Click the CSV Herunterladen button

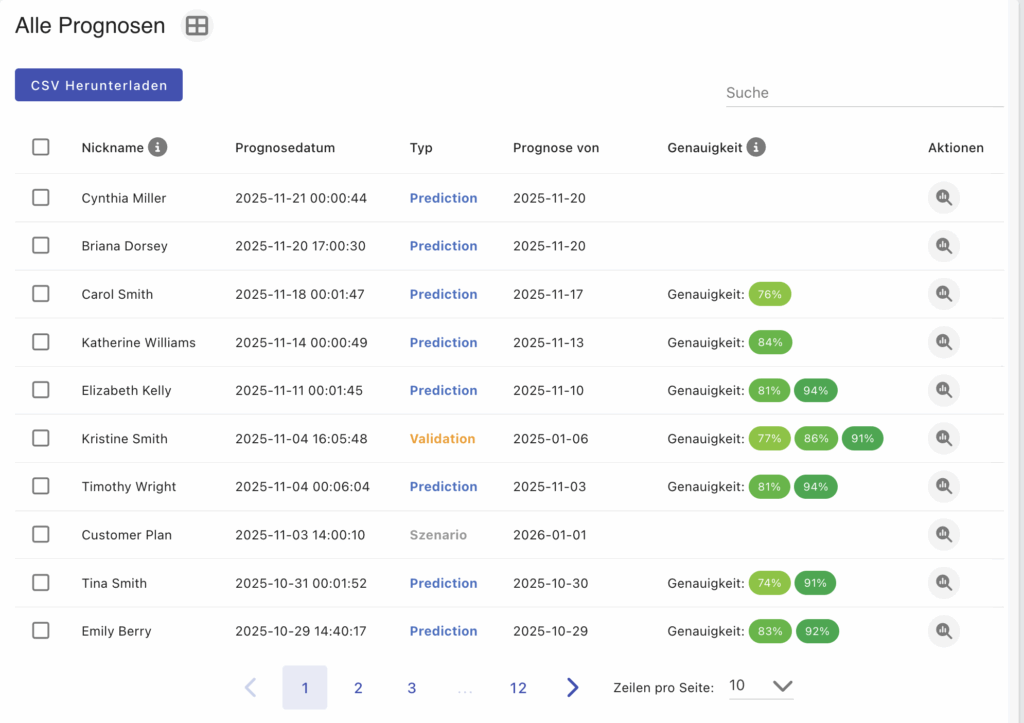(99, 85)
